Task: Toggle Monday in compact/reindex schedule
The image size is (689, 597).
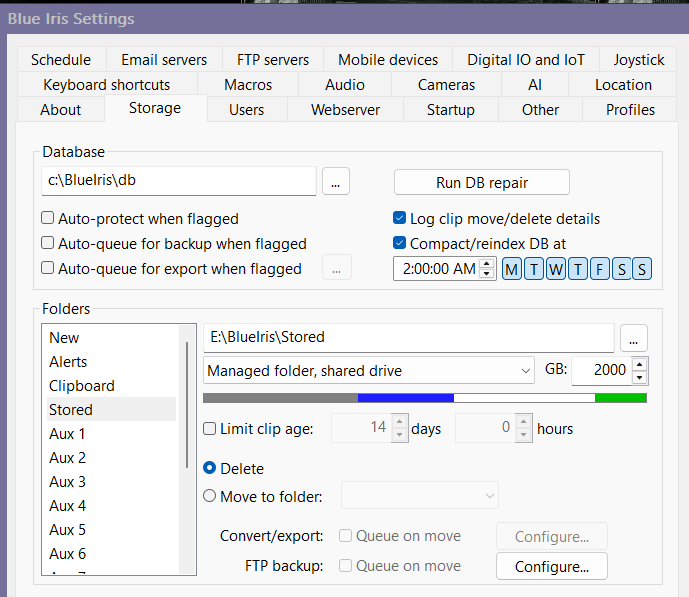Action: point(511,268)
